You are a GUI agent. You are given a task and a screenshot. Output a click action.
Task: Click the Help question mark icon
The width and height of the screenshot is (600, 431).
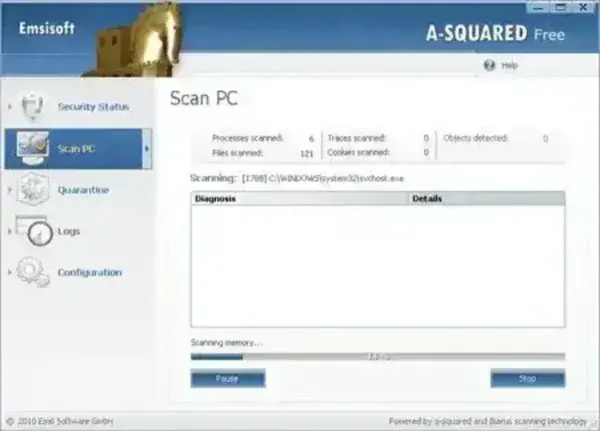[x=489, y=65]
